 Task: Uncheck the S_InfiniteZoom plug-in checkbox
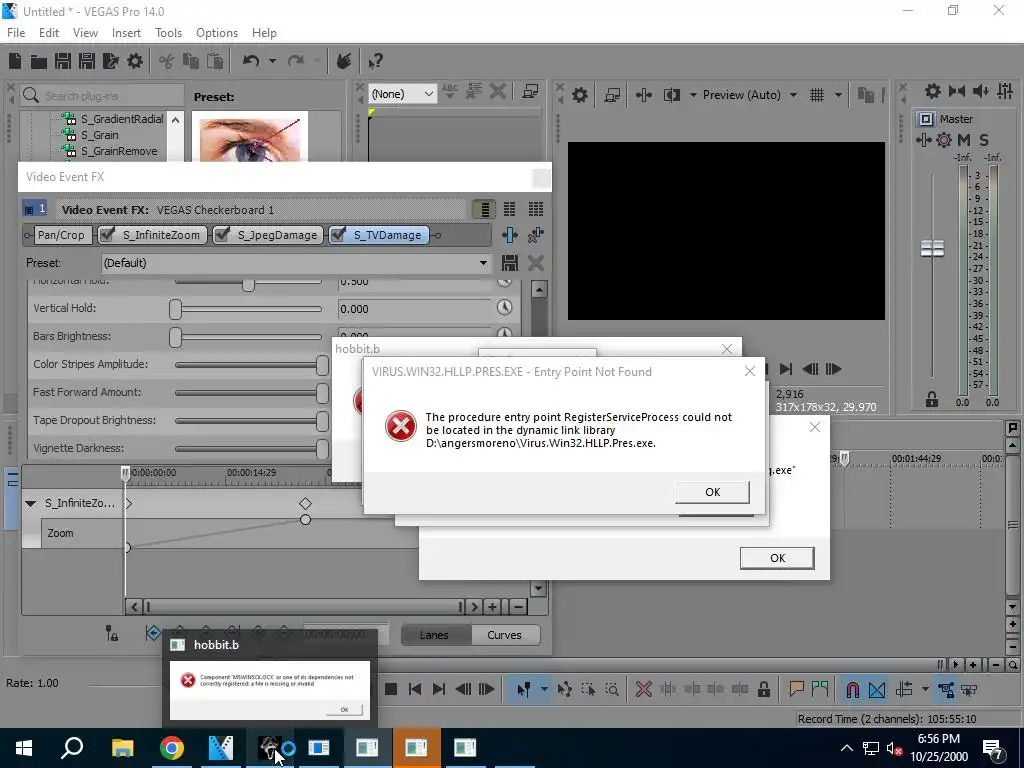(108, 234)
